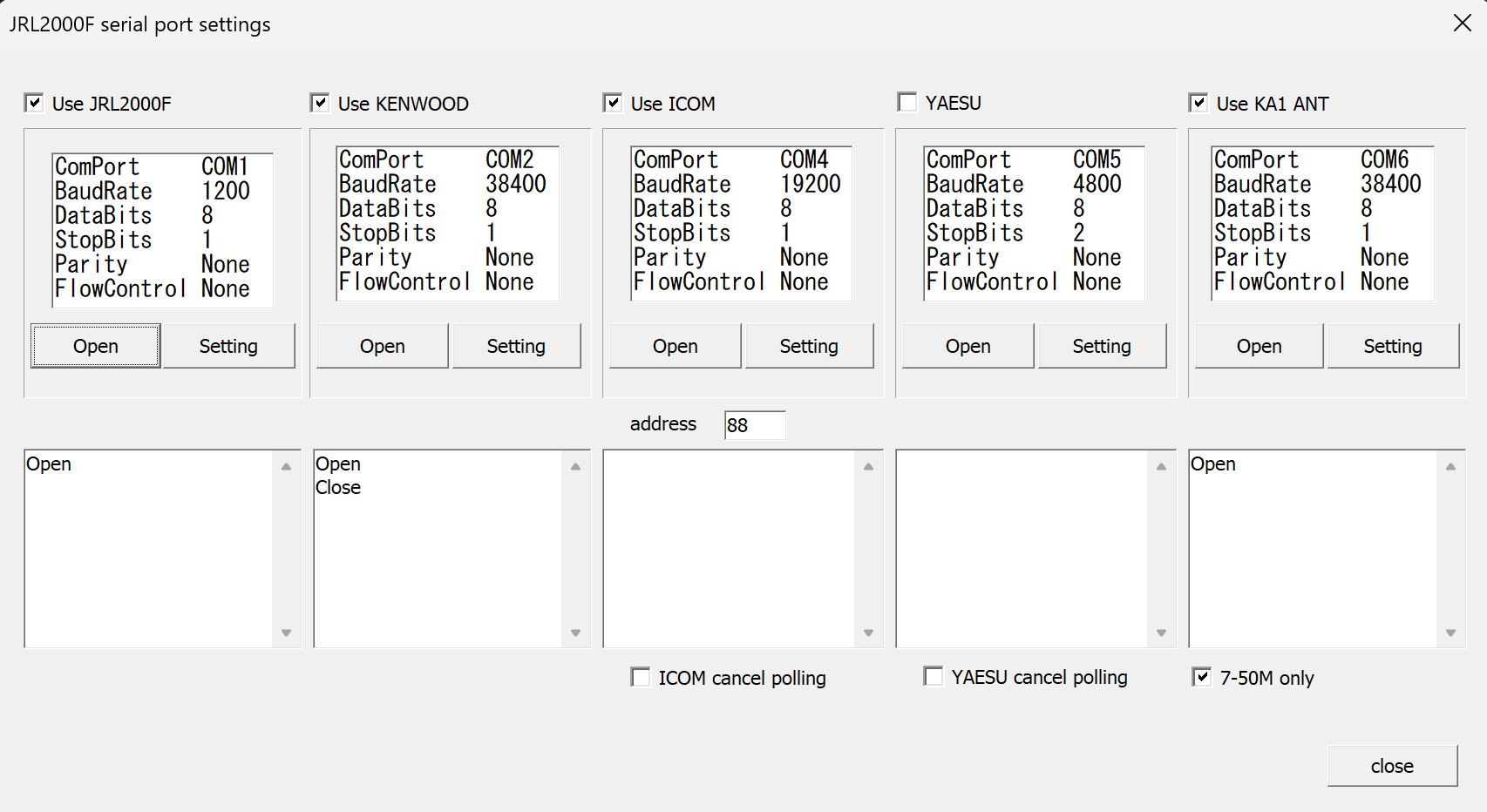
Task: Click the address input field
Action: click(x=755, y=425)
